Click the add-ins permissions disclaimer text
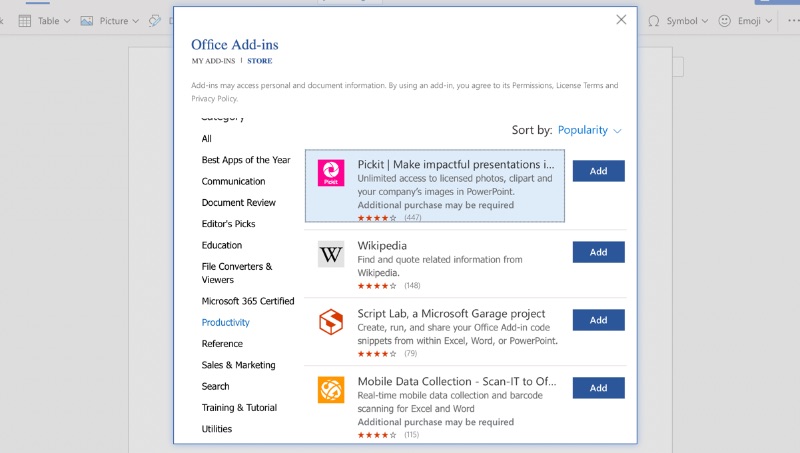The width and height of the screenshot is (800, 453). [x=405, y=92]
